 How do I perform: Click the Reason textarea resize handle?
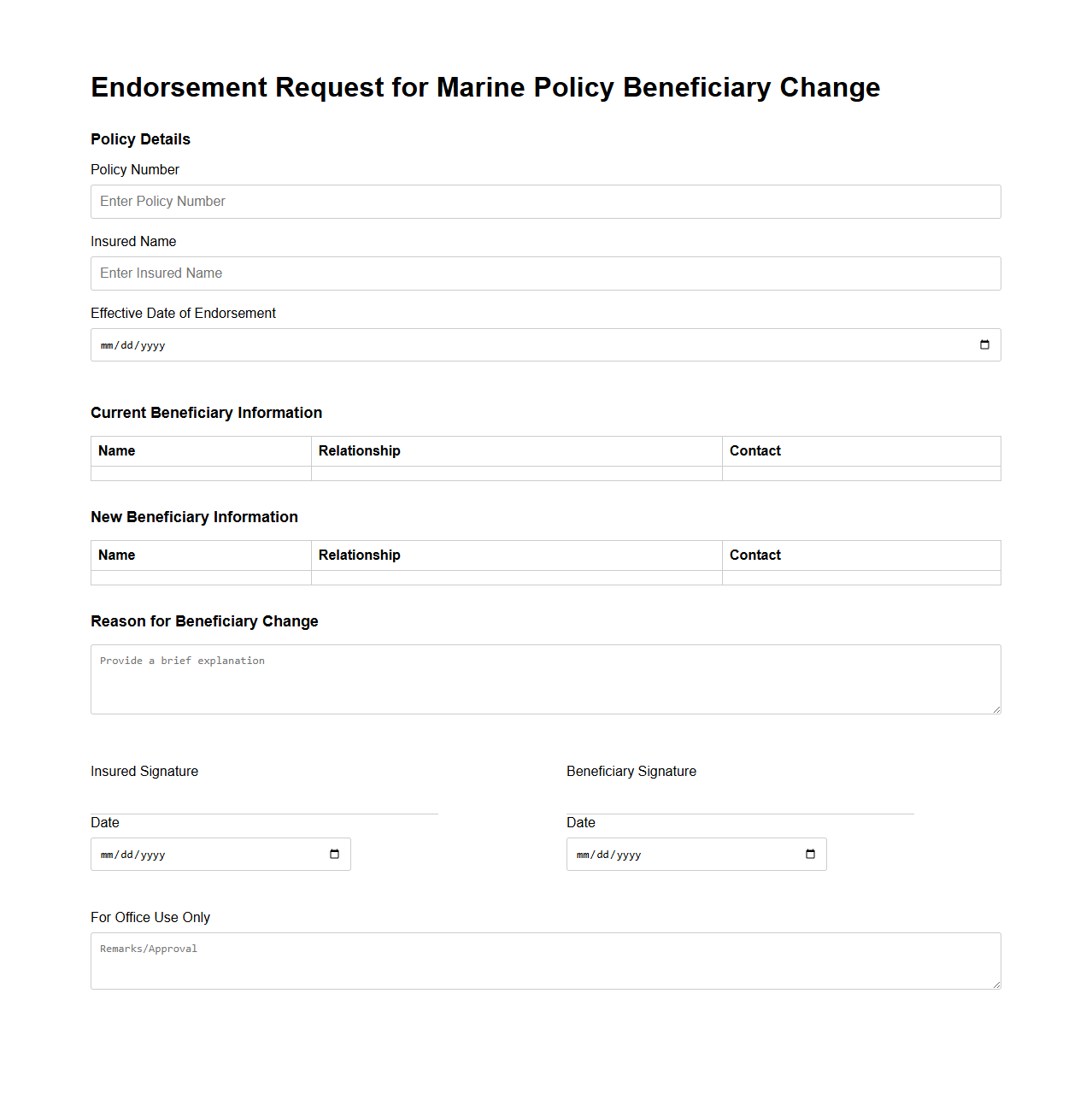tap(995, 708)
